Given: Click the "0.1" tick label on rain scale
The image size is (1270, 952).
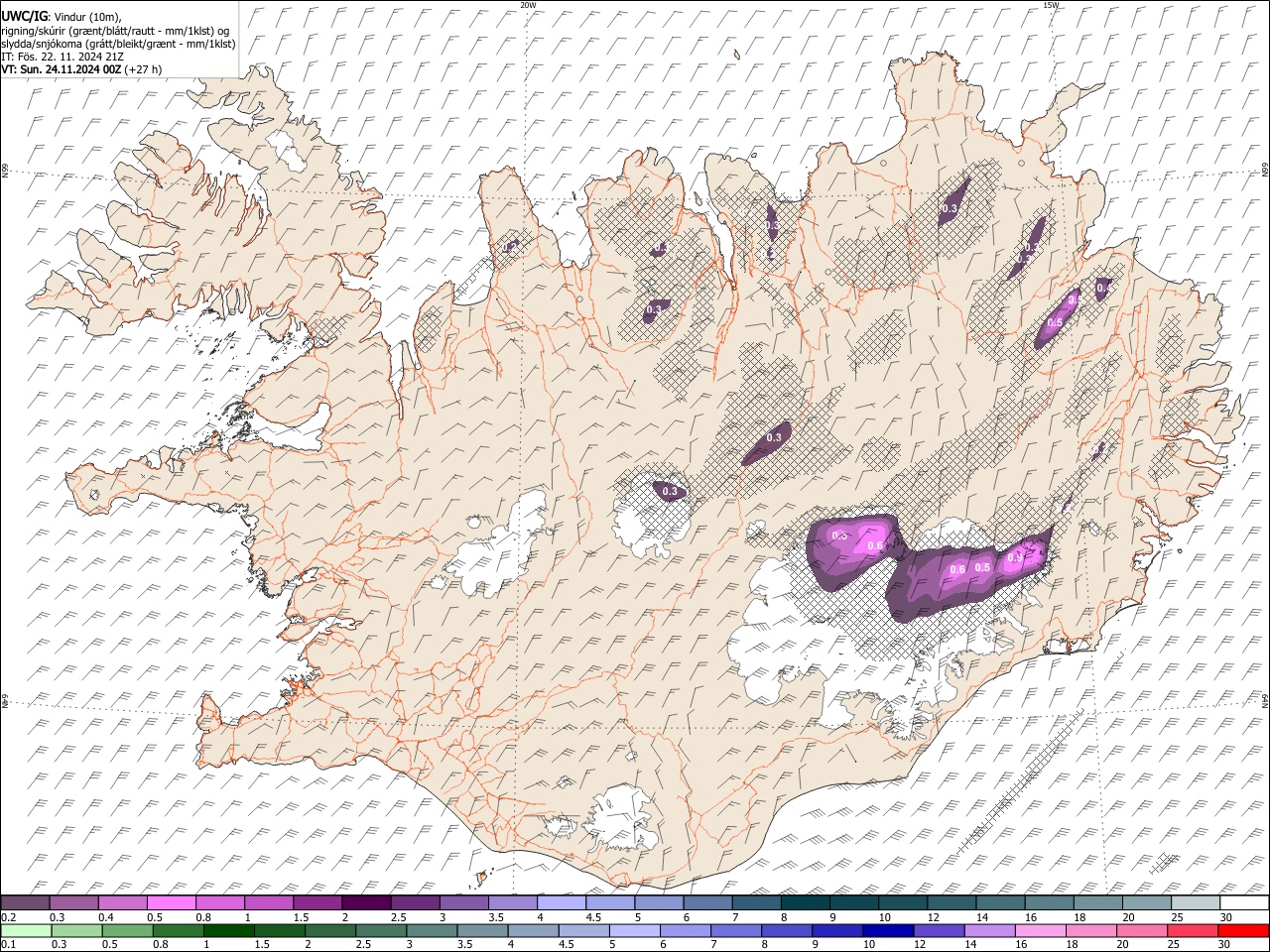Looking at the screenshot, I should pyautogui.click(x=9, y=944).
